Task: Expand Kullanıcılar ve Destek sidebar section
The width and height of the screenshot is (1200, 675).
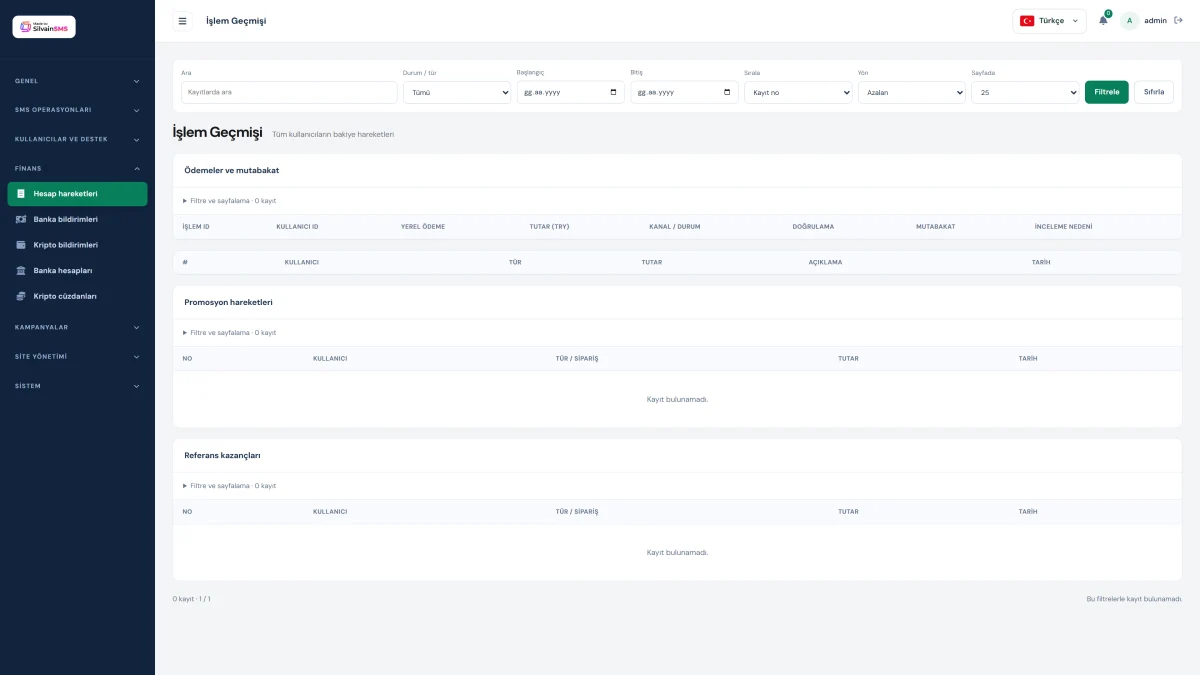Action: tap(77, 139)
